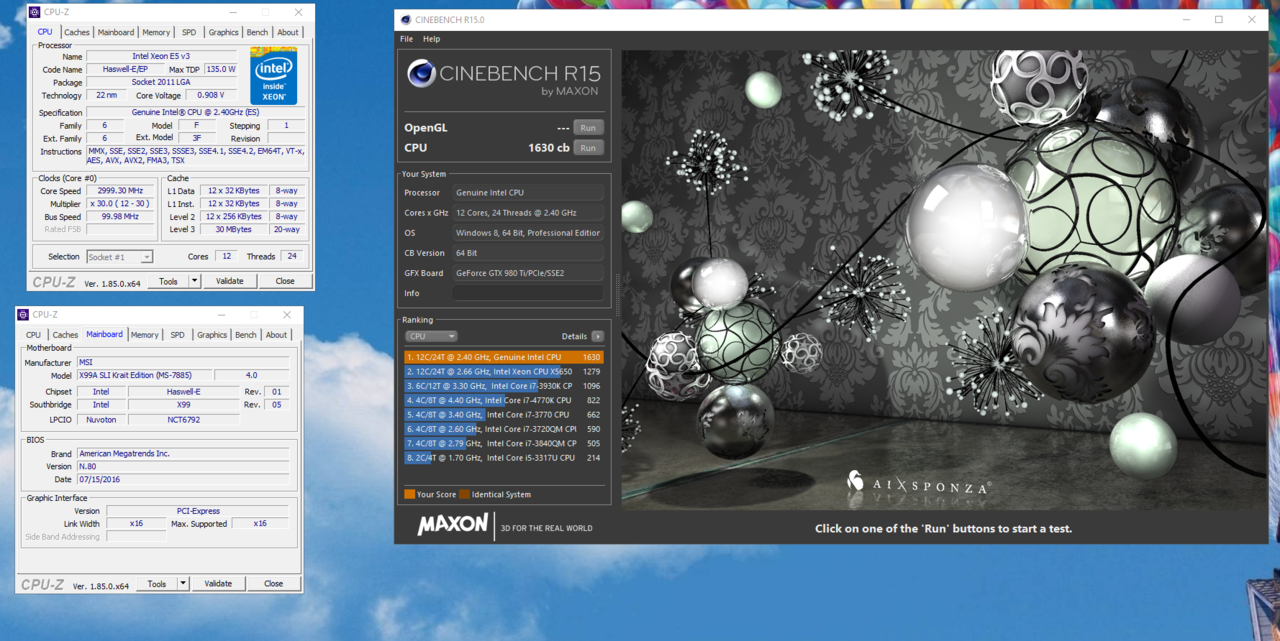Click Tools button in top CPU-Z window

[168, 281]
